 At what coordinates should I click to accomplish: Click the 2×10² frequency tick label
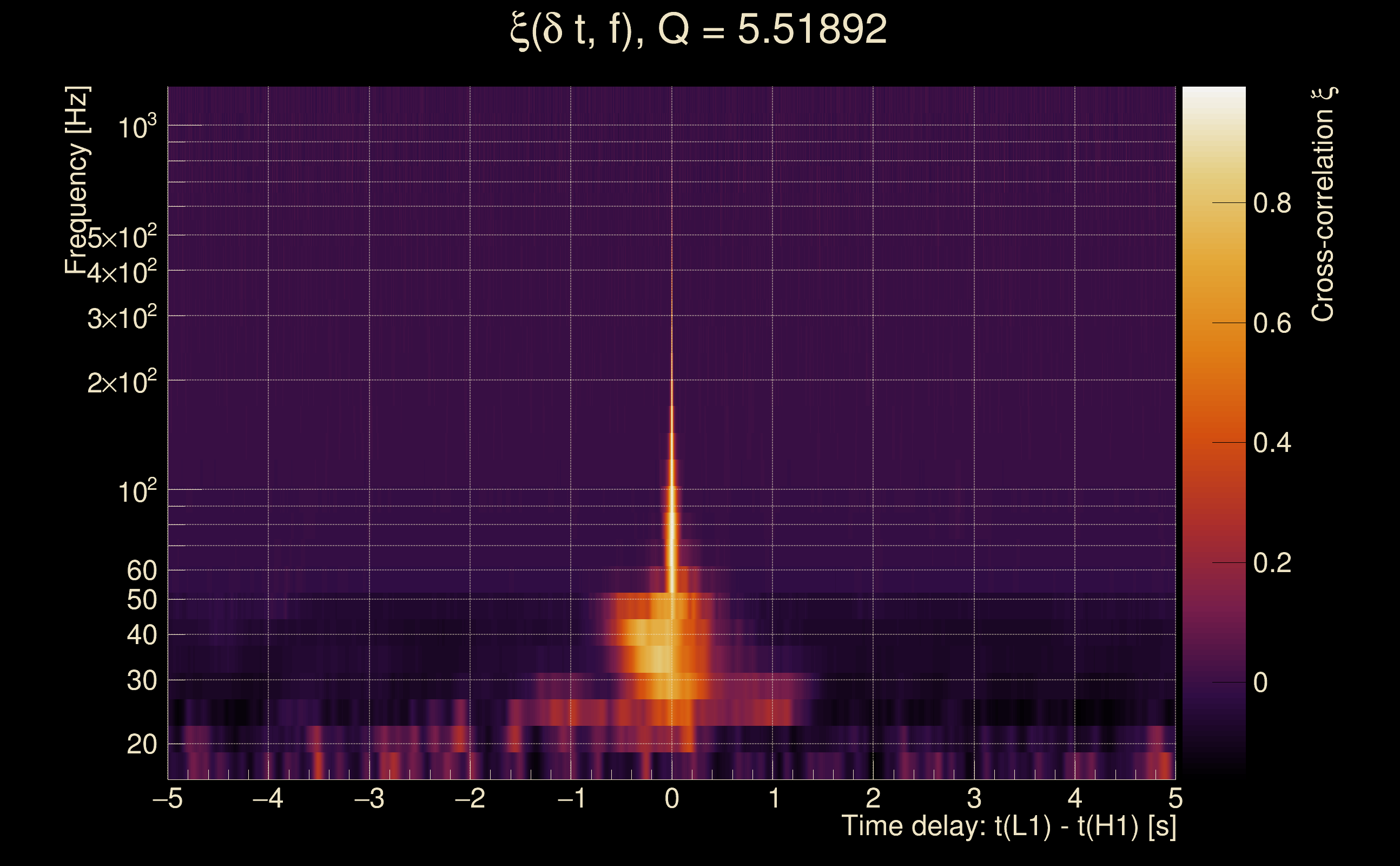[x=122, y=382]
